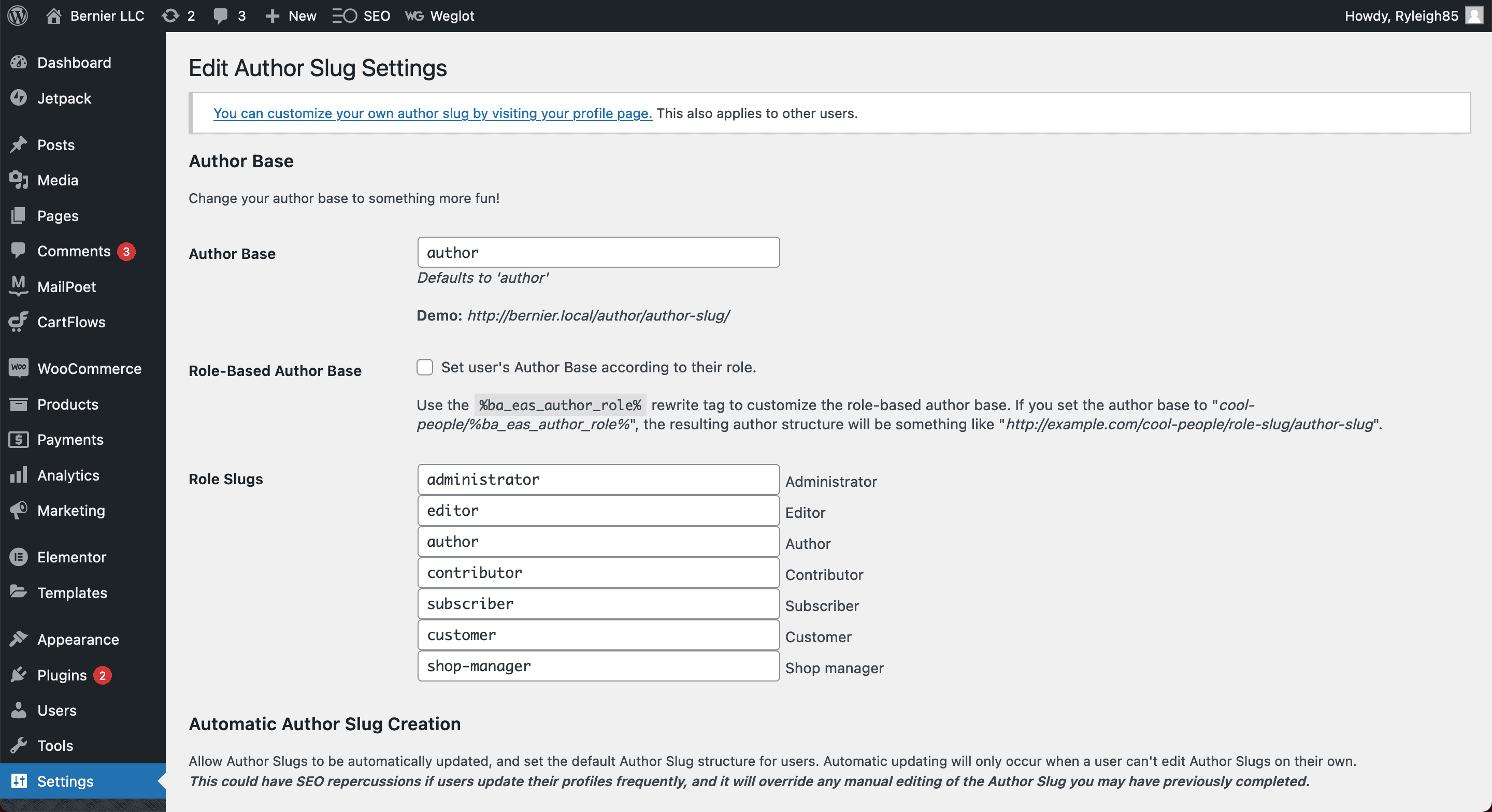This screenshot has height=812, width=1492.
Task: Click the Weglot text in the admin bar
Action: coord(452,16)
